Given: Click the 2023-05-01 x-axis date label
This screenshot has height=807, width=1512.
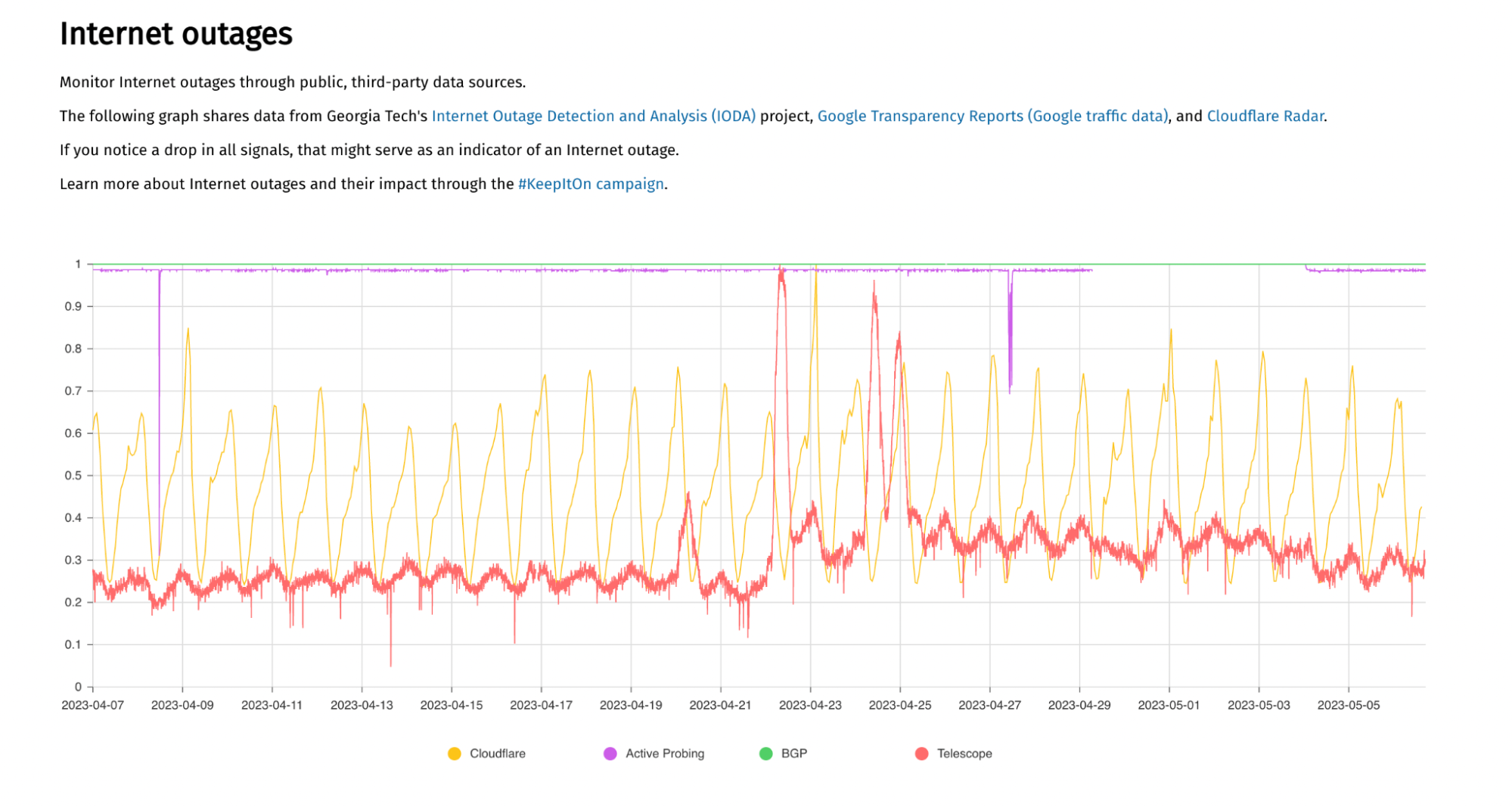Looking at the screenshot, I should tap(1169, 705).
